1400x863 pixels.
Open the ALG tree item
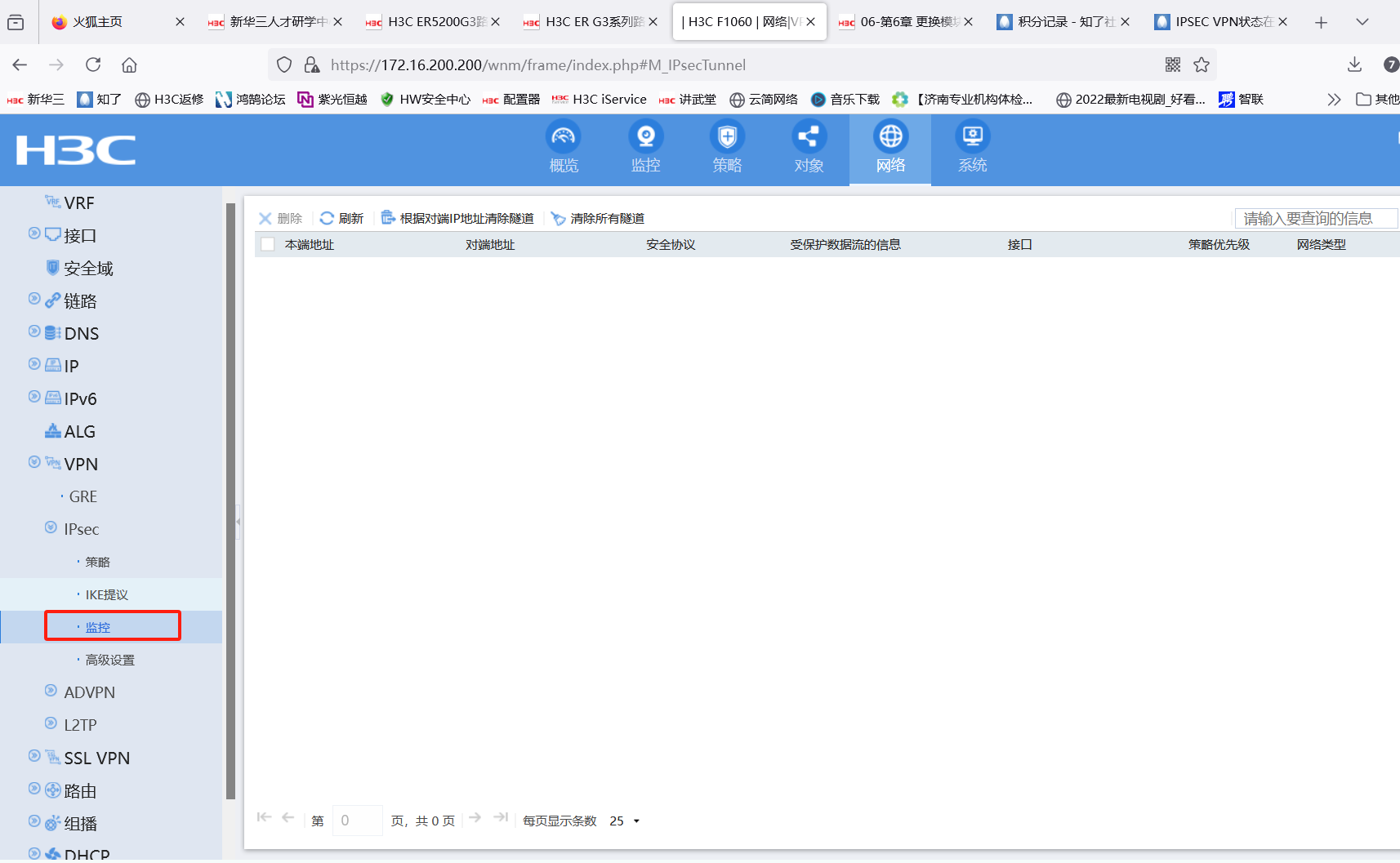(x=80, y=431)
